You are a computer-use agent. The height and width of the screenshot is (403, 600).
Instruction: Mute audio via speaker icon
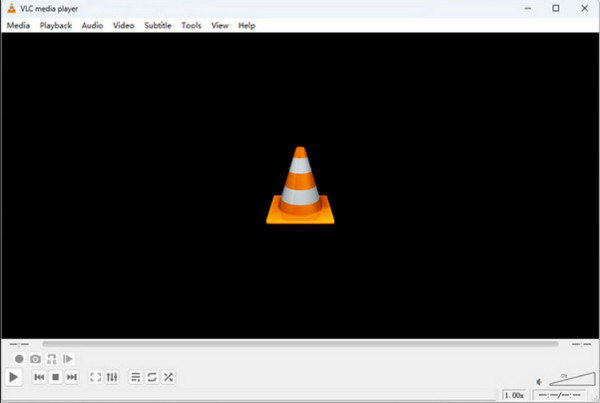click(x=539, y=382)
